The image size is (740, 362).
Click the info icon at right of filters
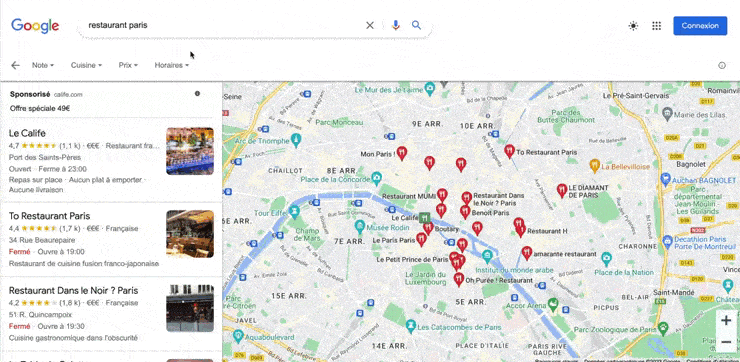click(722, 66)
